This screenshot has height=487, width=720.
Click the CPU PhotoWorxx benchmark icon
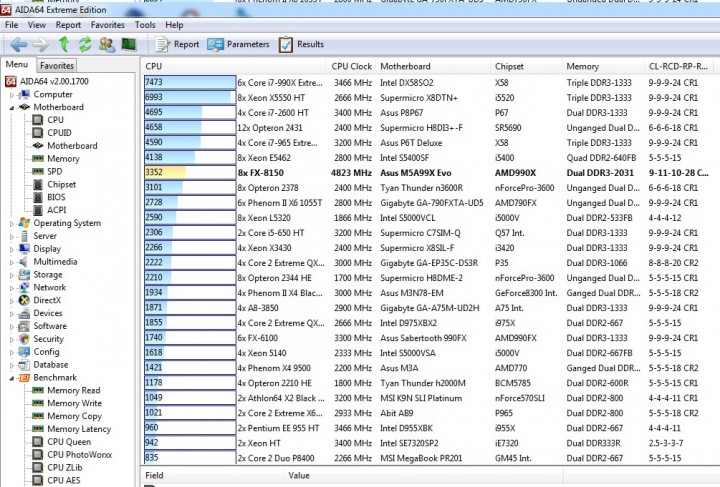coord(38,454)
